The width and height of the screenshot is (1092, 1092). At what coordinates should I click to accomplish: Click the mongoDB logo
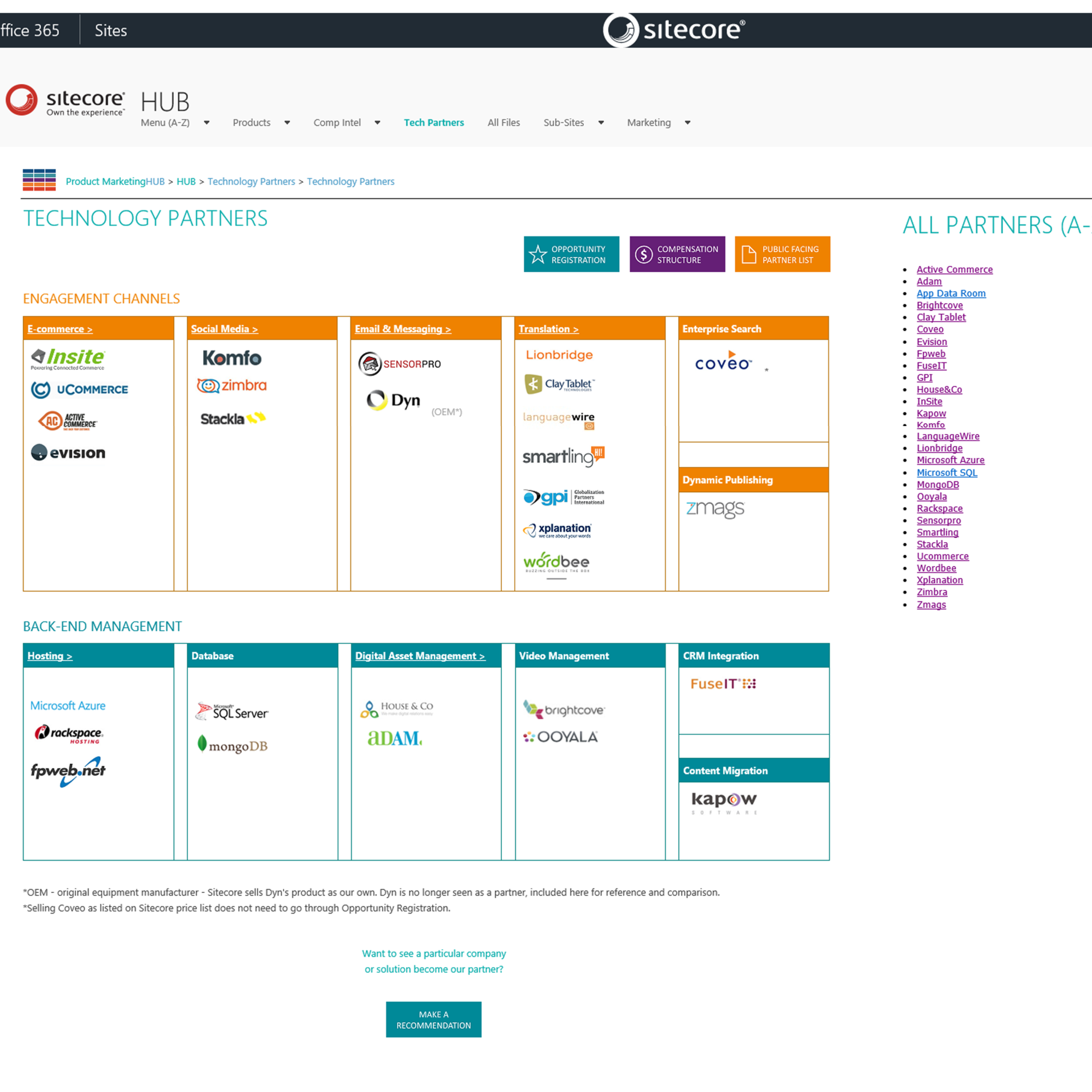click(232, 745)
